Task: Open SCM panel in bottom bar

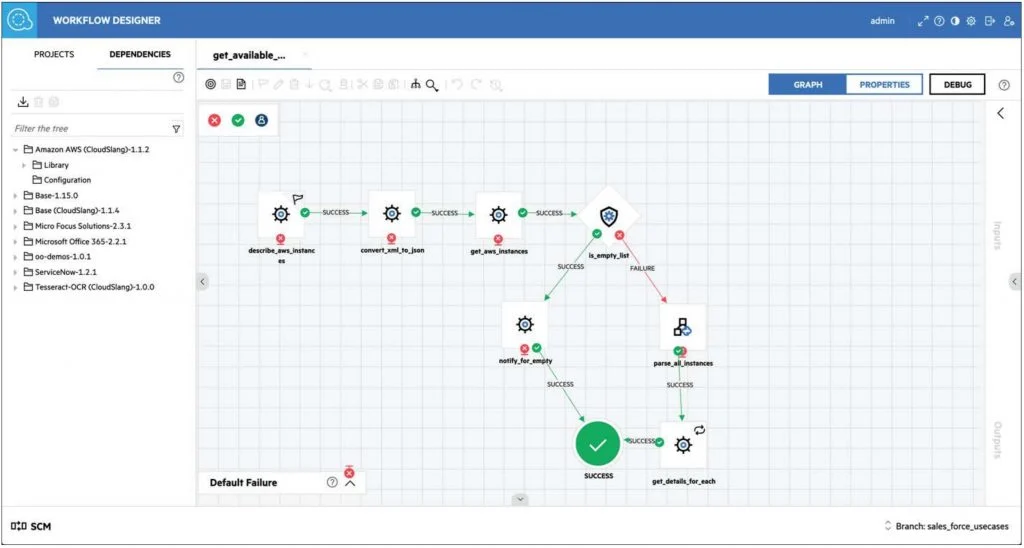Action: pyautogui.click(x=31, y=526)
